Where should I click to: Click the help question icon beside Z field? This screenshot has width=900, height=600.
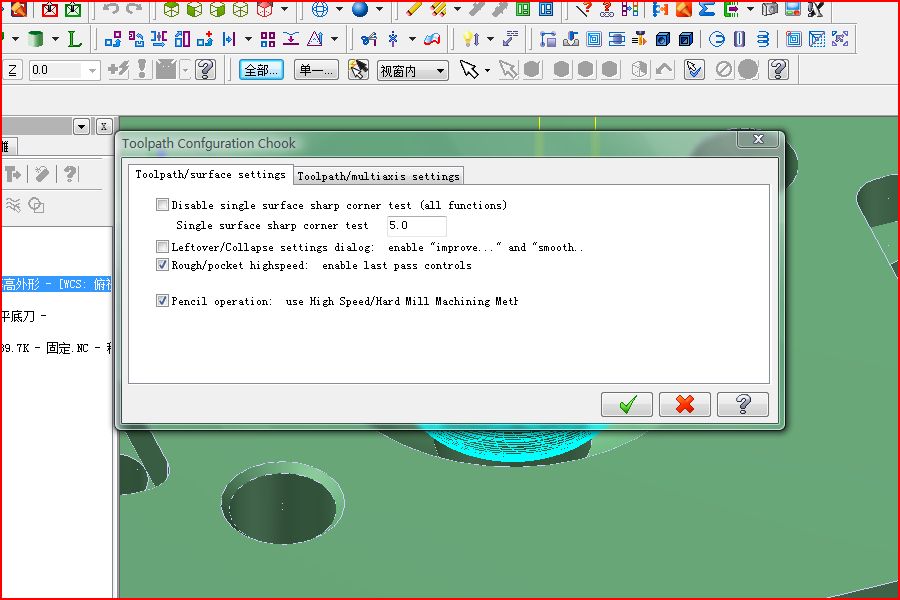pos(205,70)
